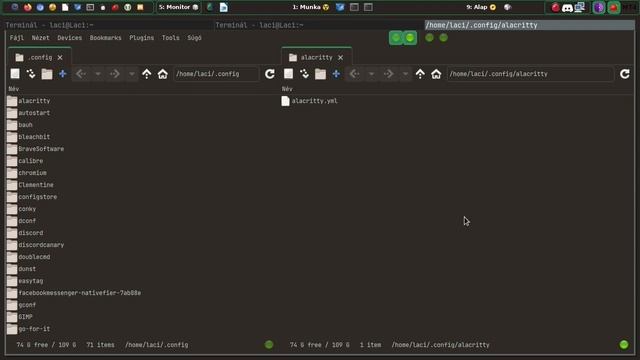Image resolution: width=640 pixels, height=360 pixels.
Task: Toggle second green panel button (panel 2)
Action: click(x=410, y=38)
